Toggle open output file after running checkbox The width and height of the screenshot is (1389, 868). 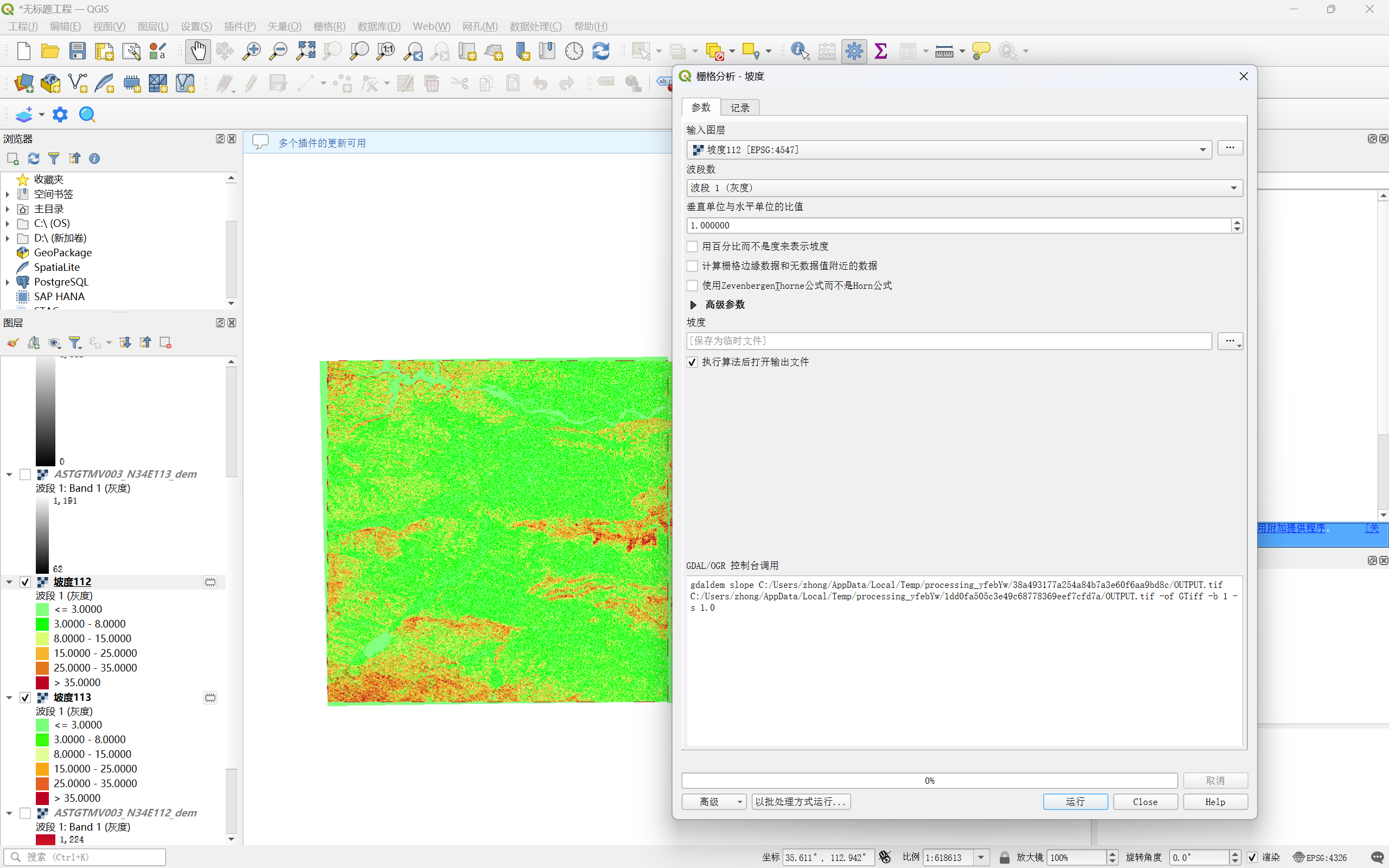point(692,362)
